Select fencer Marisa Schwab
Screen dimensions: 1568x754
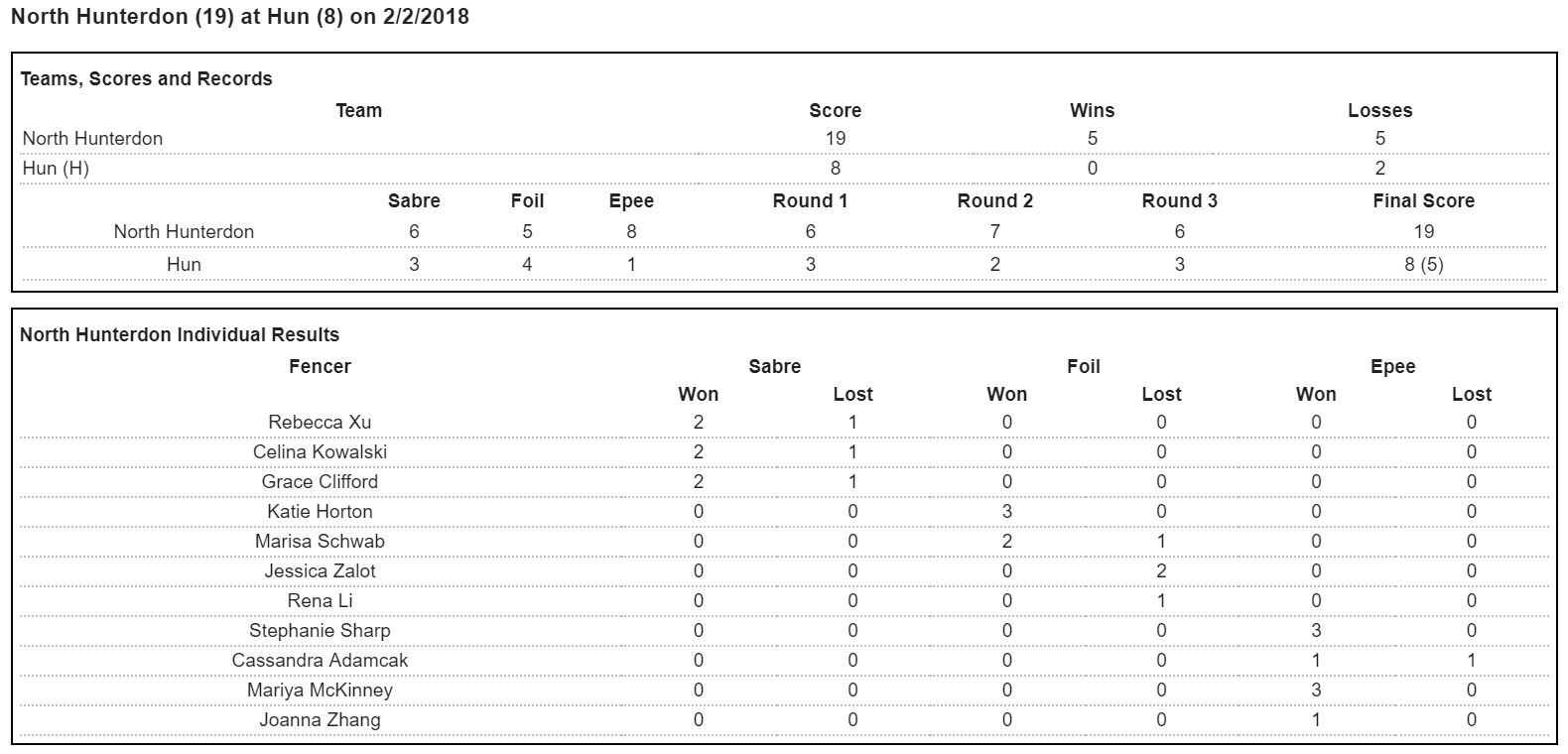pos(320,542)
